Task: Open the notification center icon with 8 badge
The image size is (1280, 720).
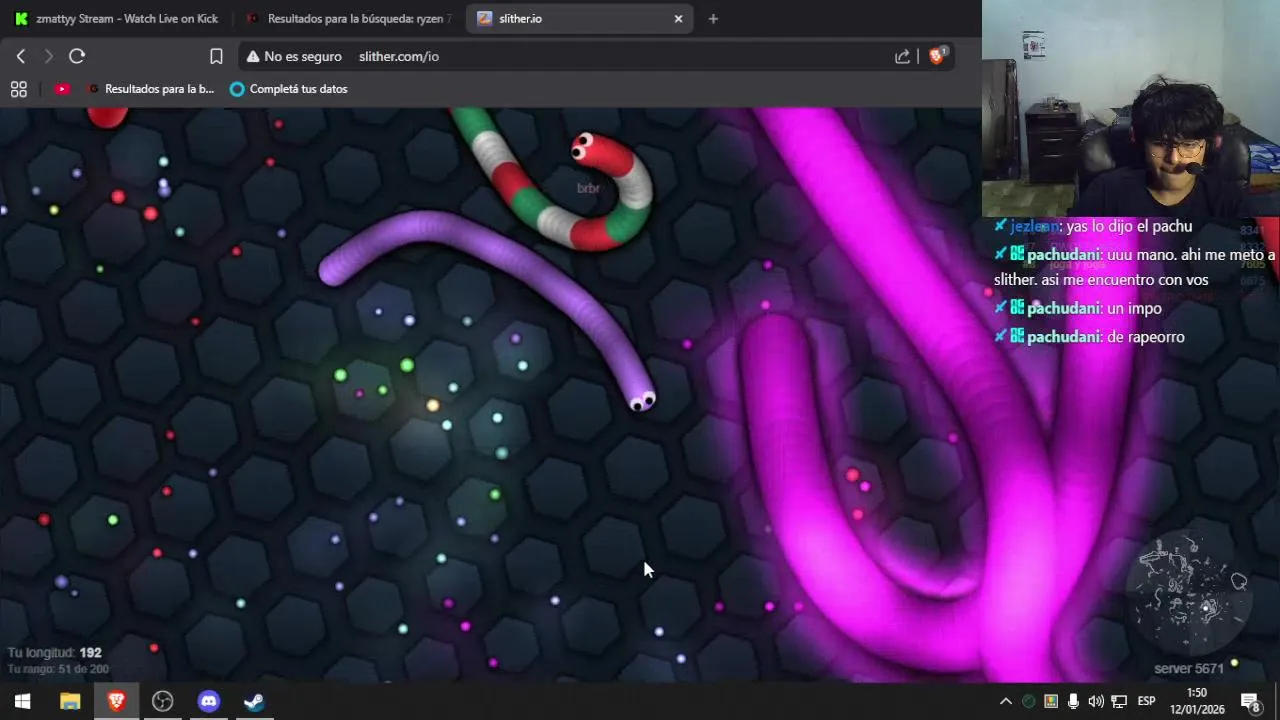Action: point(1250,702)
